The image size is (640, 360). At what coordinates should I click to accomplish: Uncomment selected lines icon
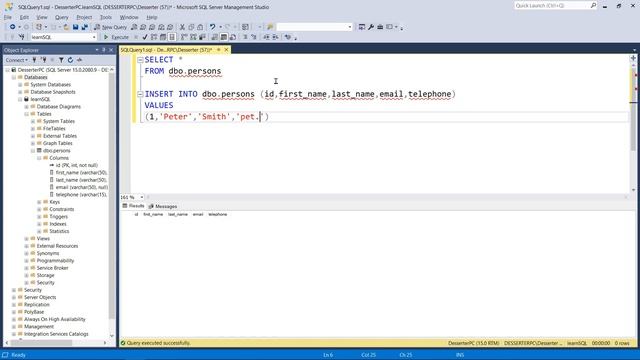click(x=253, y=37)
